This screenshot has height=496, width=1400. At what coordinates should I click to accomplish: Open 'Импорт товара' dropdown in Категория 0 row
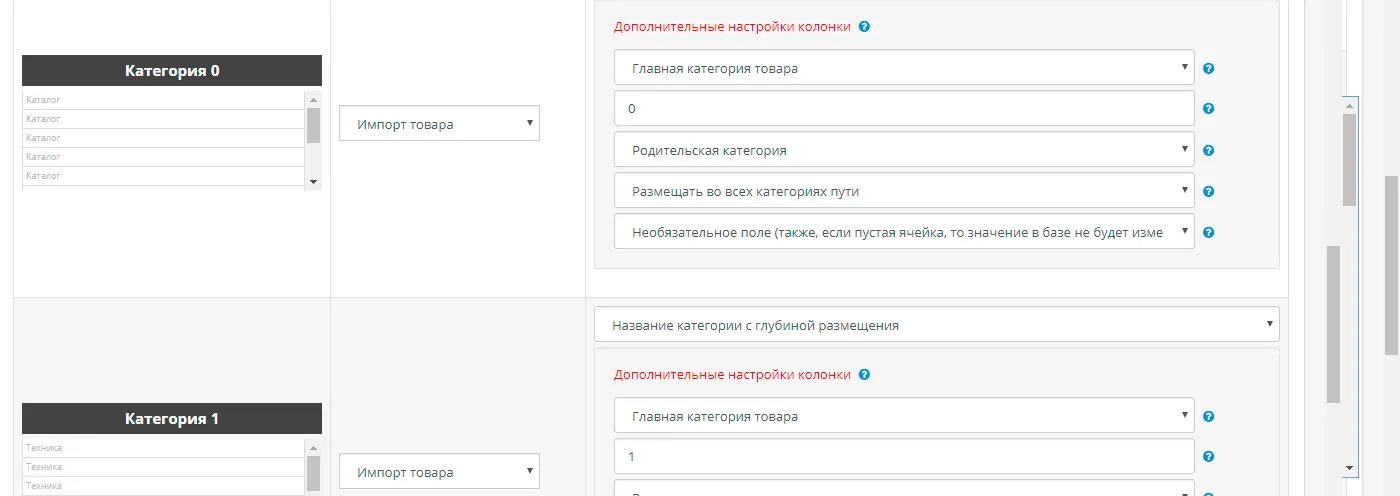(x=439, y=124)
